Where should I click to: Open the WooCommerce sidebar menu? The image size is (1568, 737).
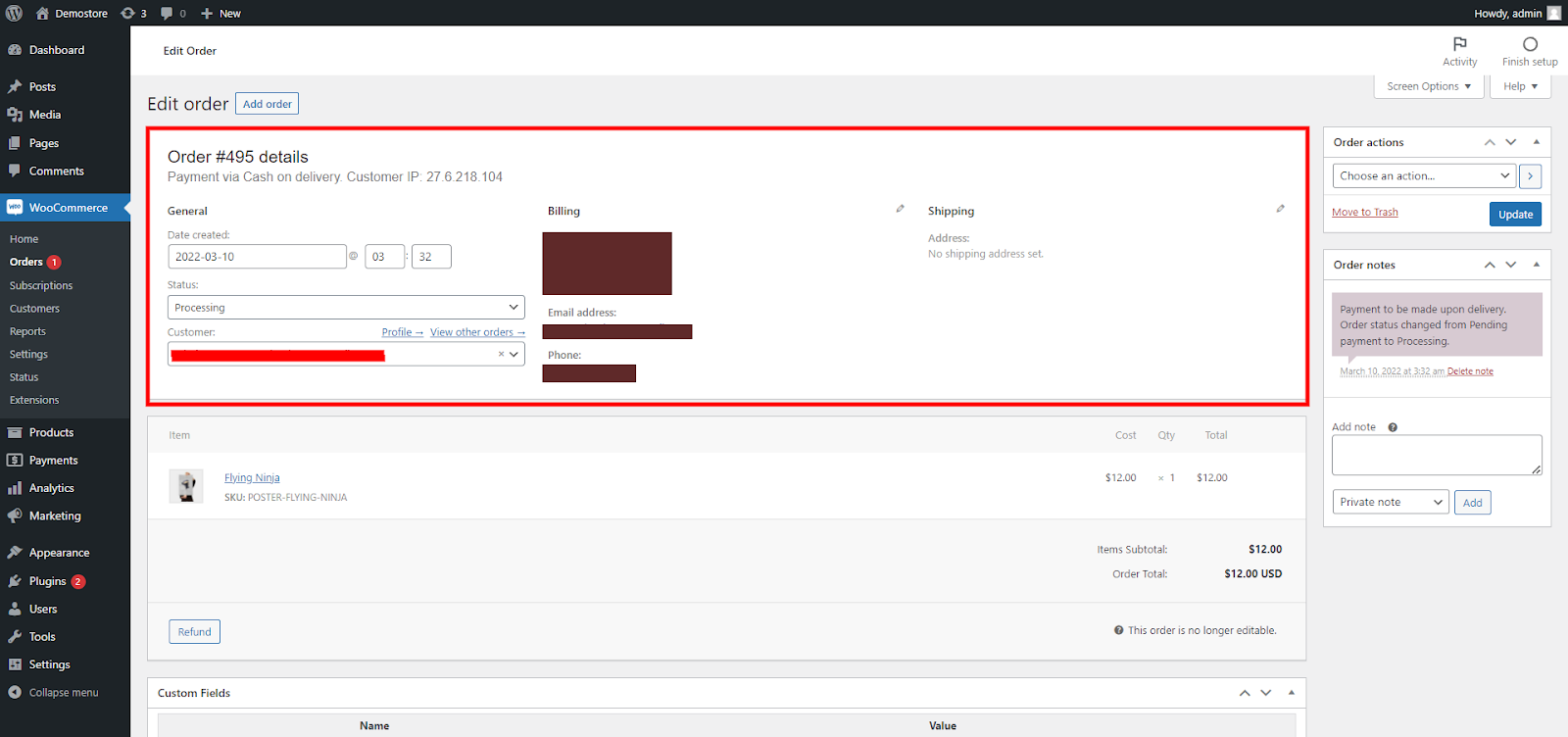click(x=65, y=208)
